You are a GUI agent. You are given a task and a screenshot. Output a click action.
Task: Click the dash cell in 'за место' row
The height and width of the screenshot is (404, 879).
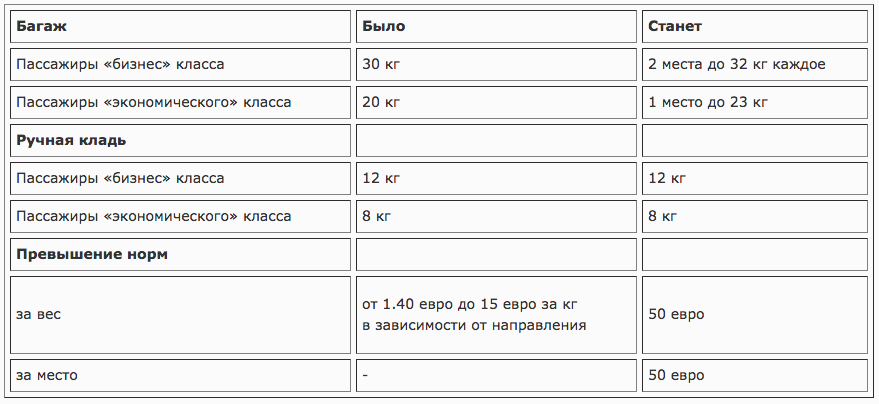496,375
